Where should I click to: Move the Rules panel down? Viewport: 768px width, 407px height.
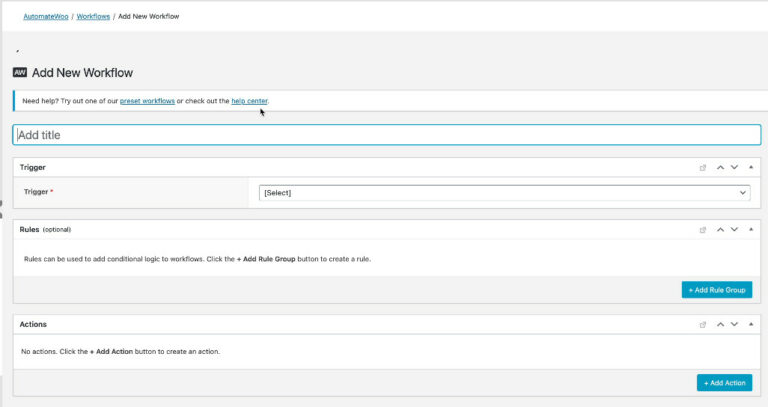[x=734, y=229]
